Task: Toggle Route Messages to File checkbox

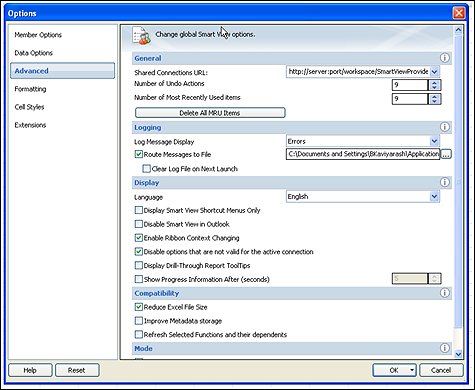Action: (139, 154)
